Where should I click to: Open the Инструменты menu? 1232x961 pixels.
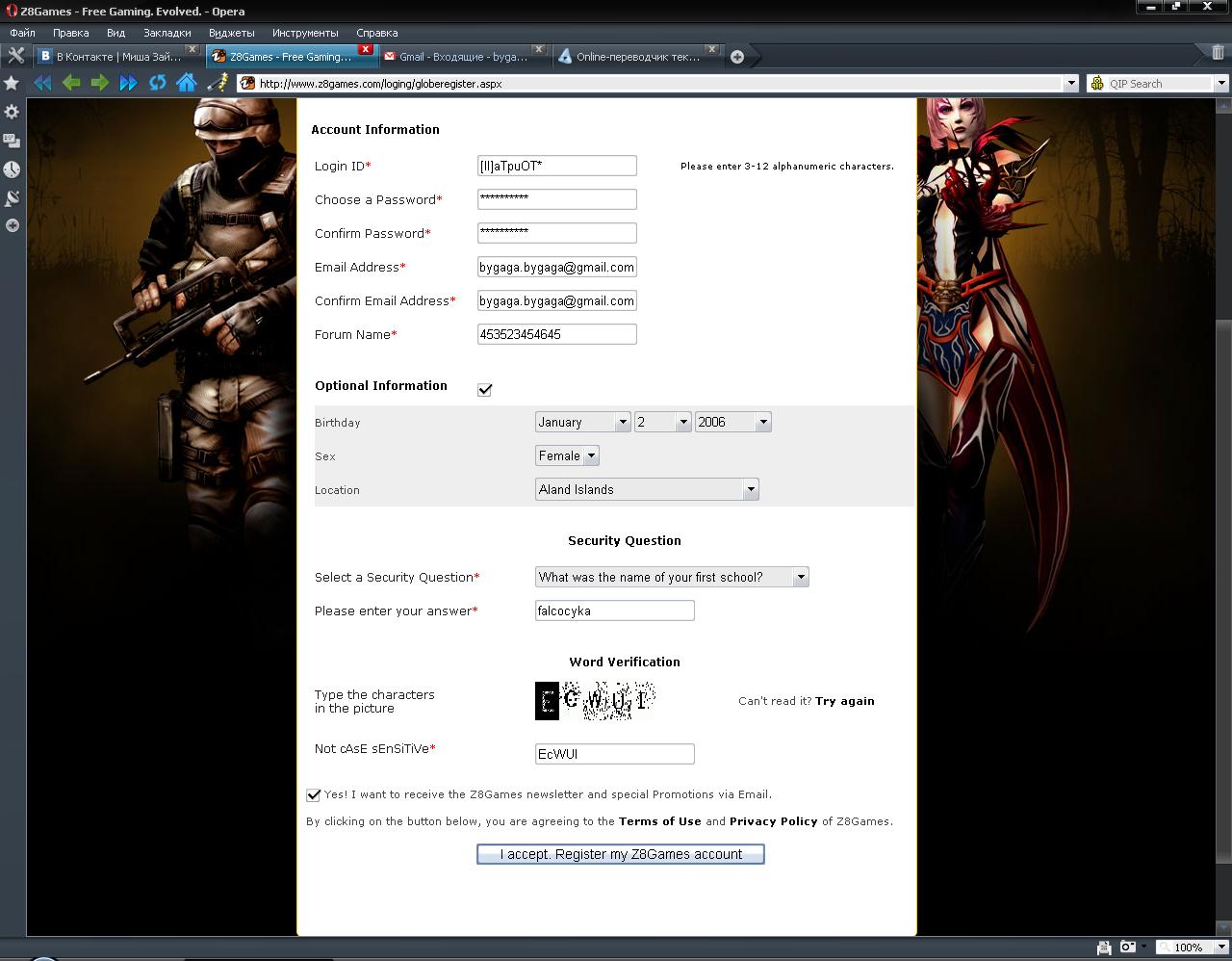305,33
